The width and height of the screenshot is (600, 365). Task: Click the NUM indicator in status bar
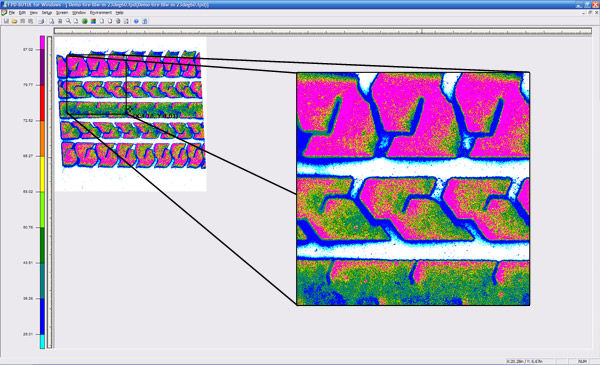[x=582, y=361]
